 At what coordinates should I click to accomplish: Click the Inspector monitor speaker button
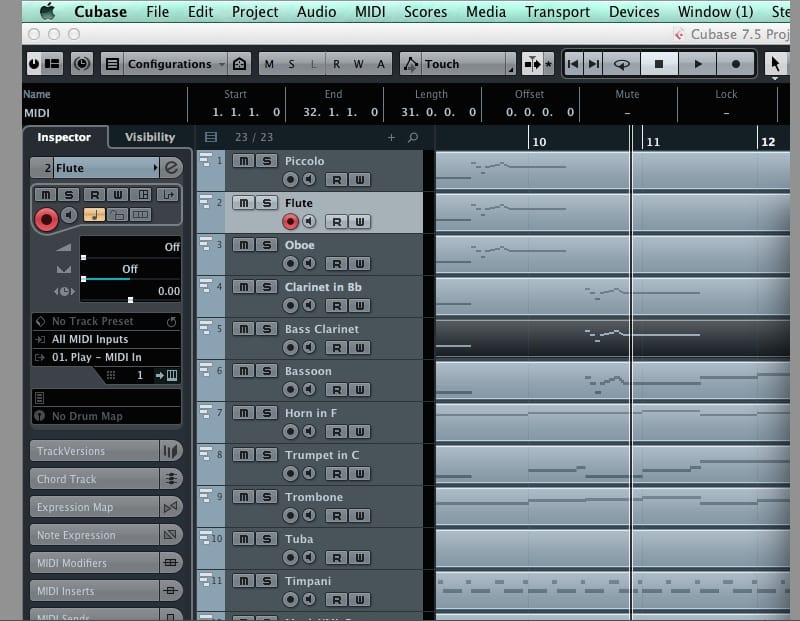pyautogui.click(x=69, y=215)
